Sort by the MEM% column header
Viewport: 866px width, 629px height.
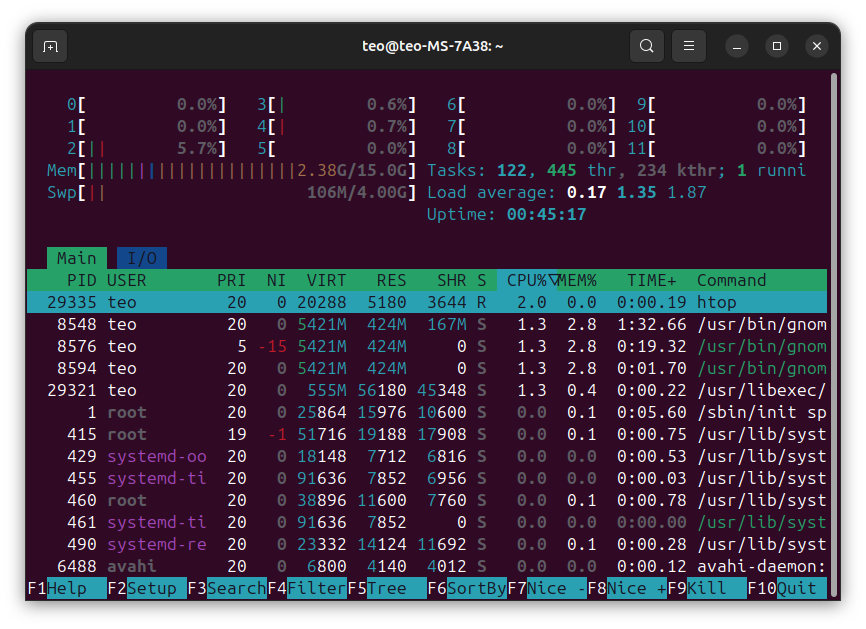[578, 281]
